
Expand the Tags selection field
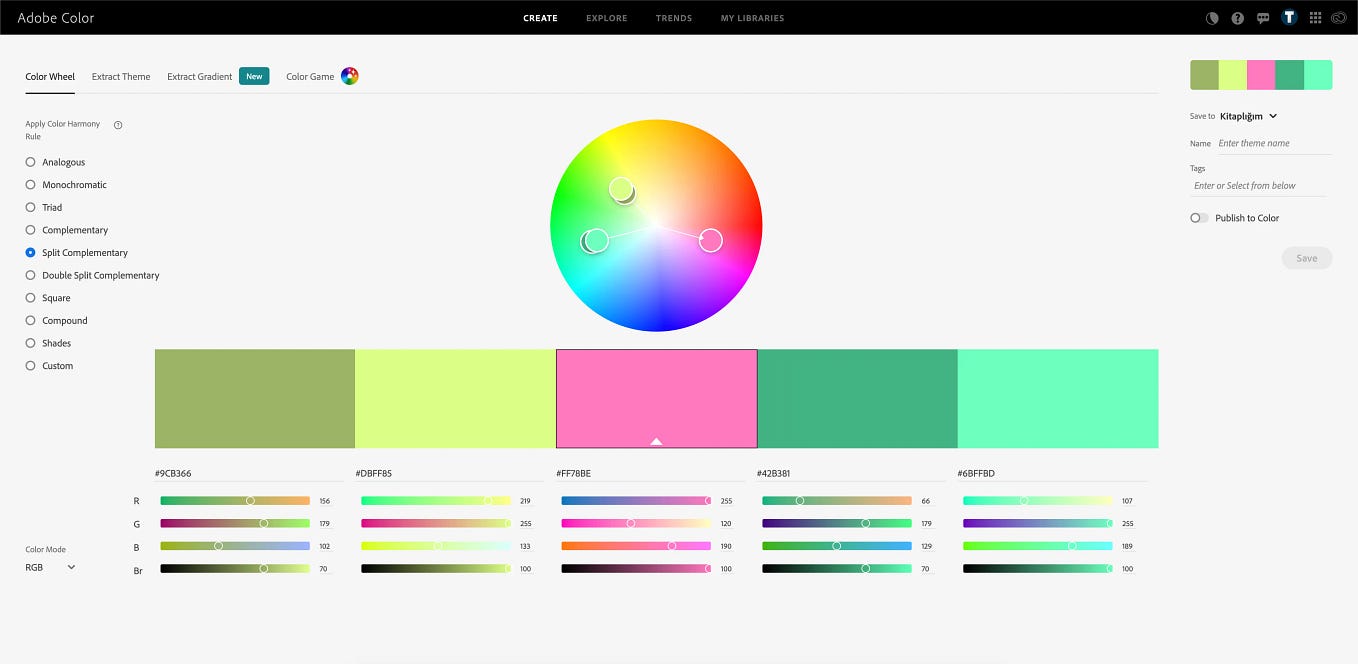tap(1259, 186)
